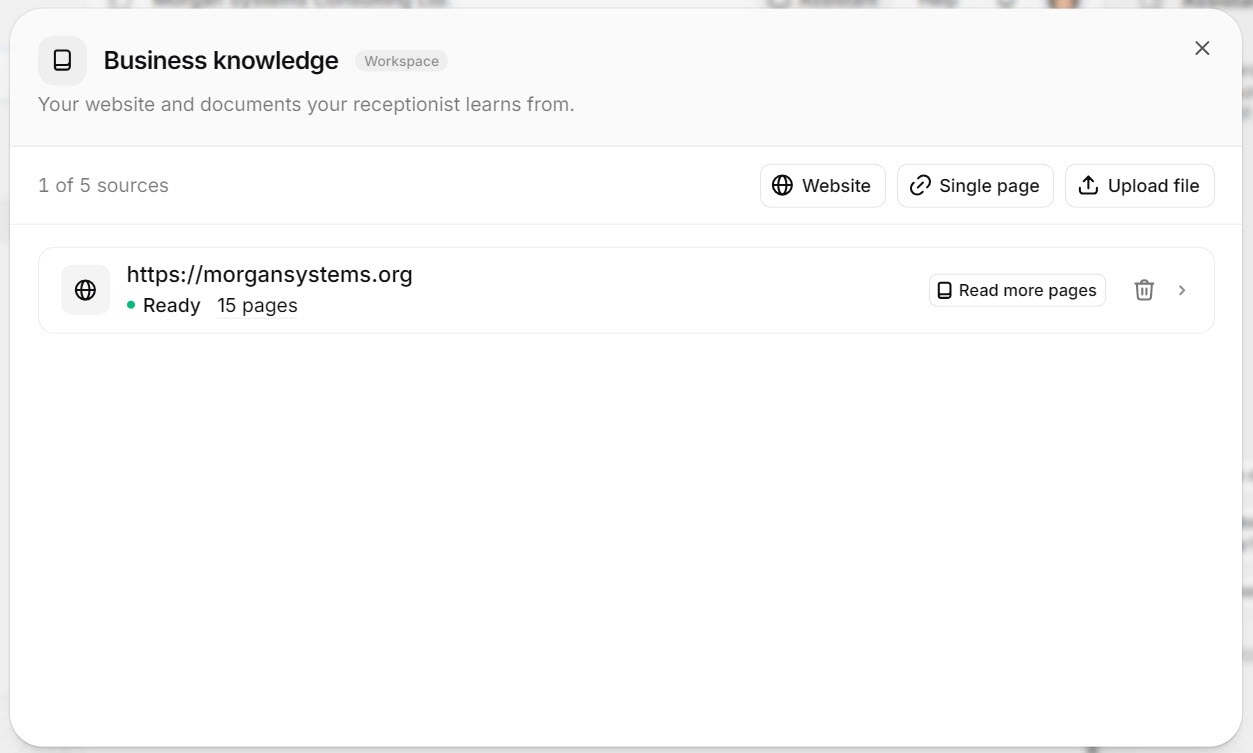Viewport: 1253px width, 753px height.
Task: Delete the morgansystems.org source
Action: 1144,290
